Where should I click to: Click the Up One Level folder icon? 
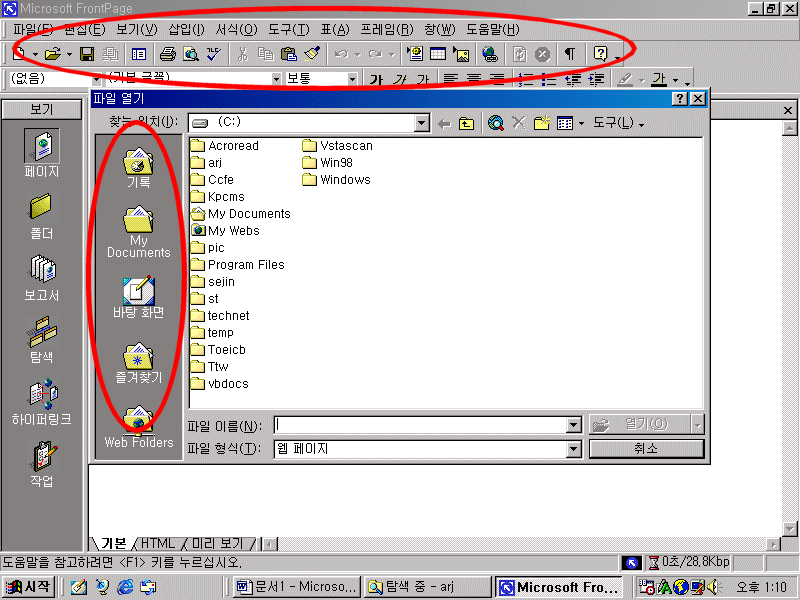466,123
